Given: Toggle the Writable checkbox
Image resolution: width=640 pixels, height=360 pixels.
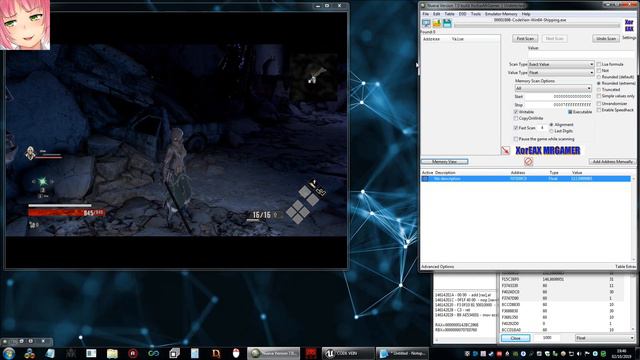Looking at the screenshot, I should click(516, 112).
